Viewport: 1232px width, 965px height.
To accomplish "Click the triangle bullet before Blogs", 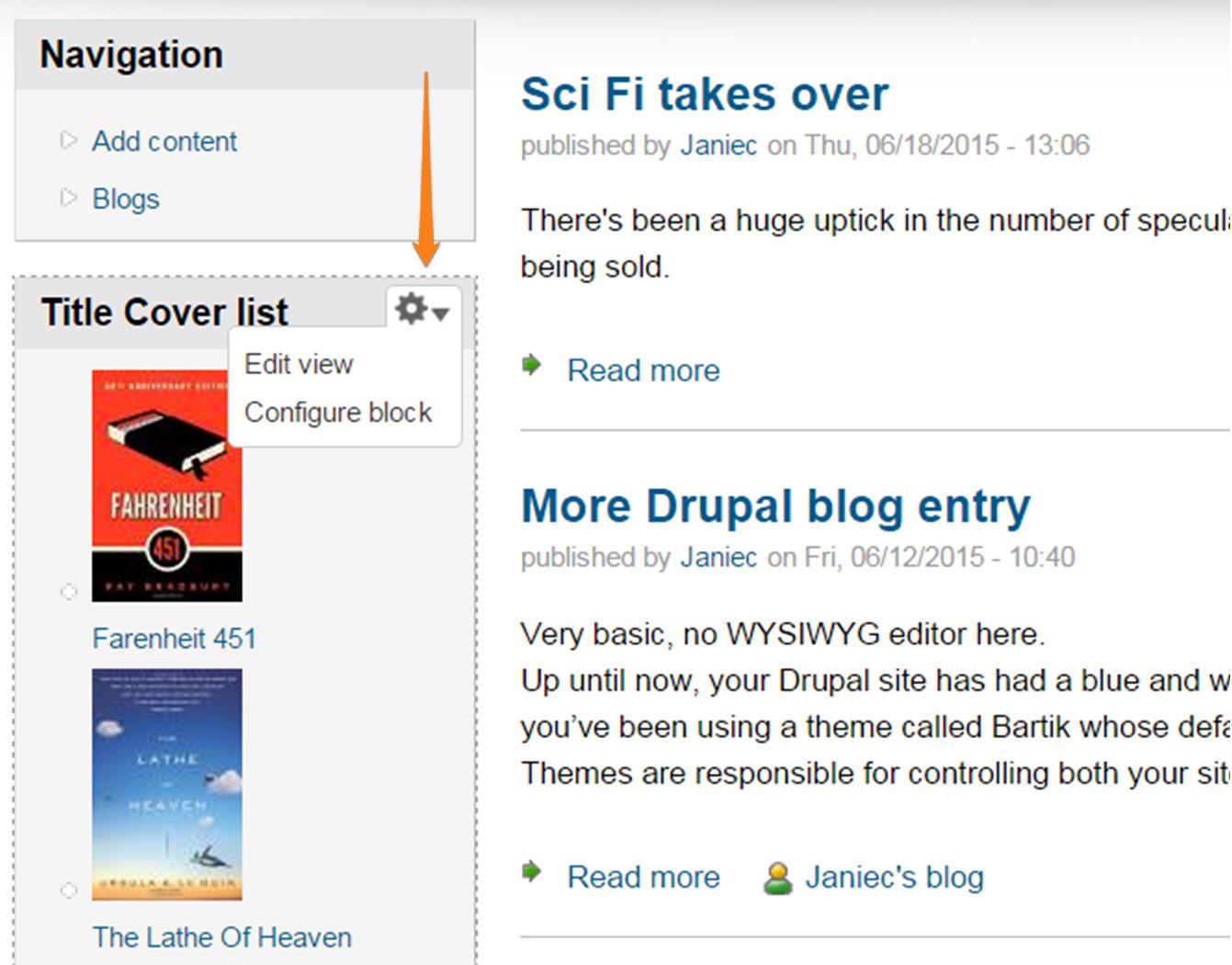I will tap(68, 197).
